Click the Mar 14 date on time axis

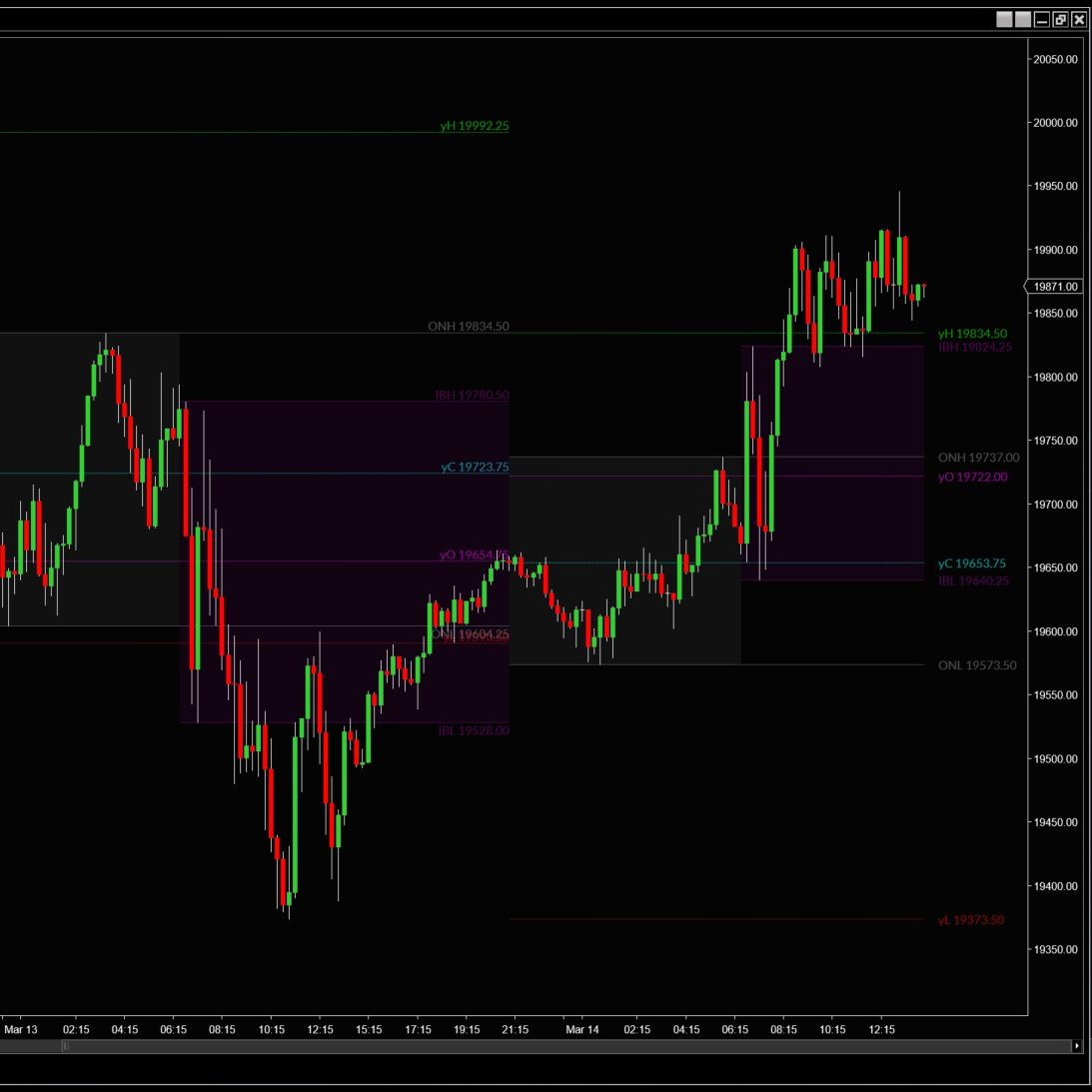coord(582,1029)
